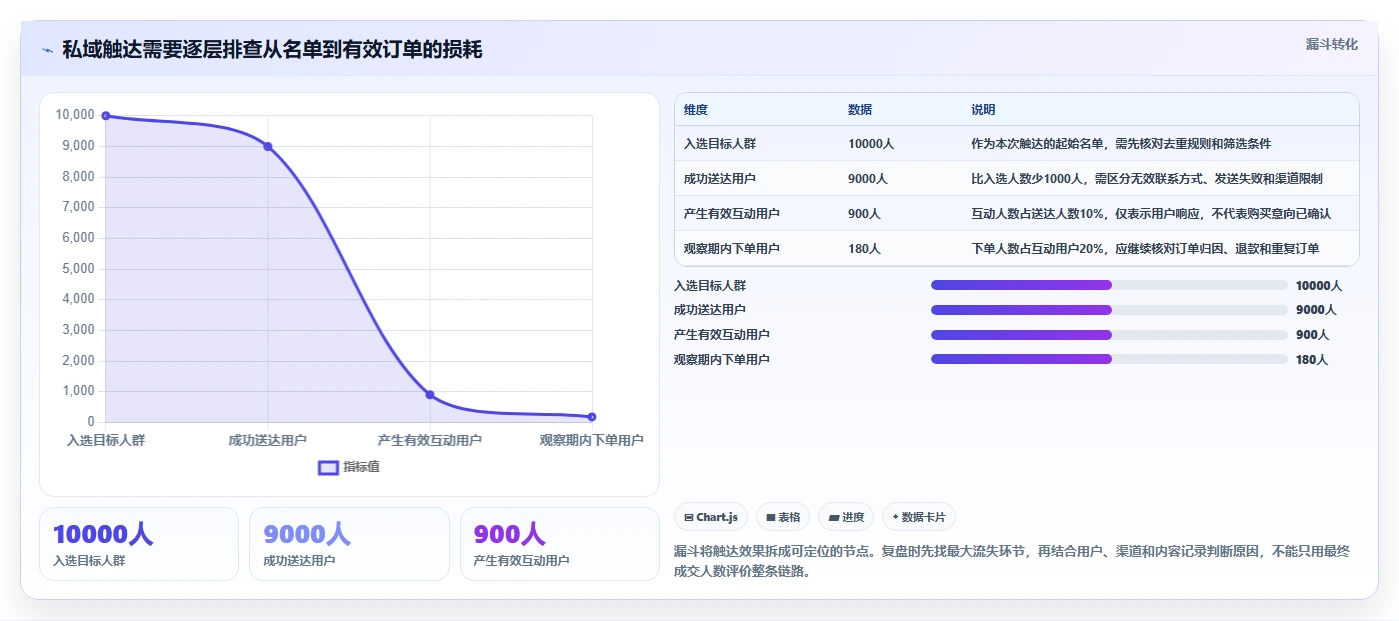Click the 成功送达用户 progress bar
Screen dimensions: 1399x621
[1109, 310]
